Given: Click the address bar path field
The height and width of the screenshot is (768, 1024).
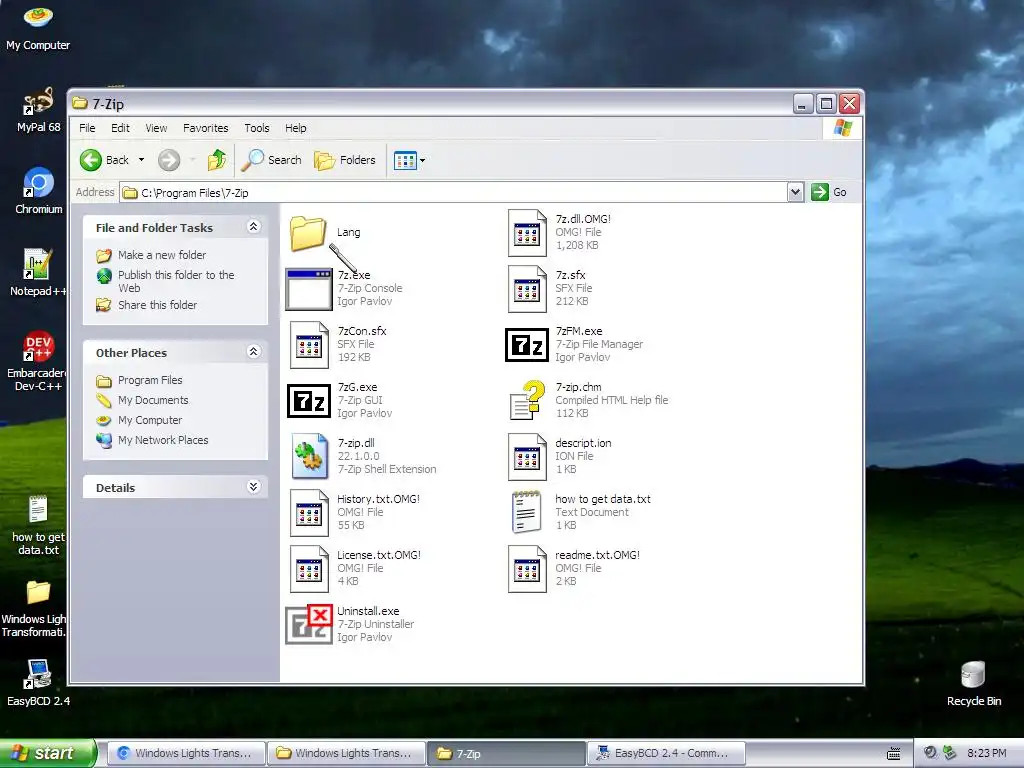Looking at the screenshot, I should 453,193.
